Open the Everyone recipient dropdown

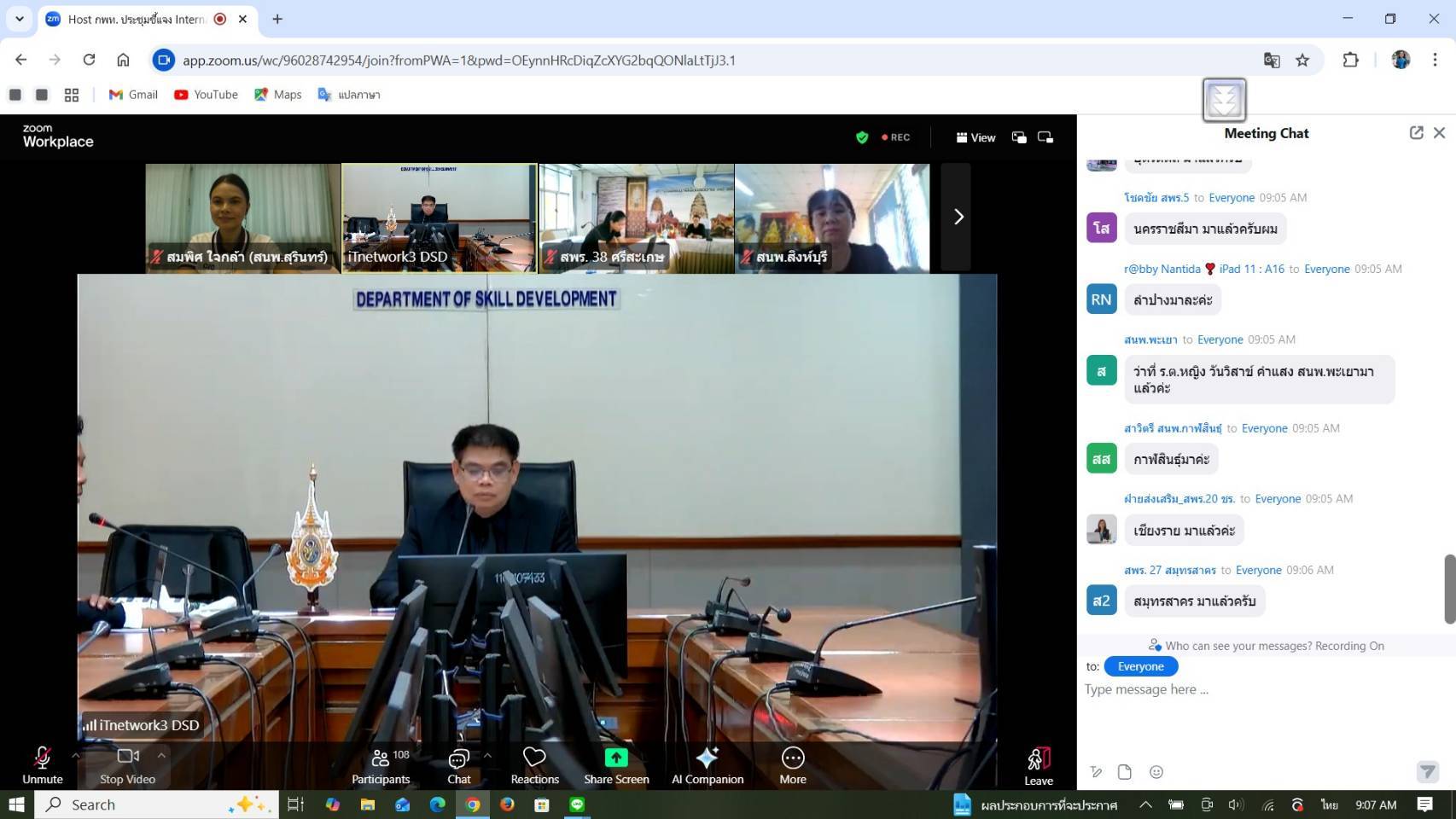point(1140,666)
